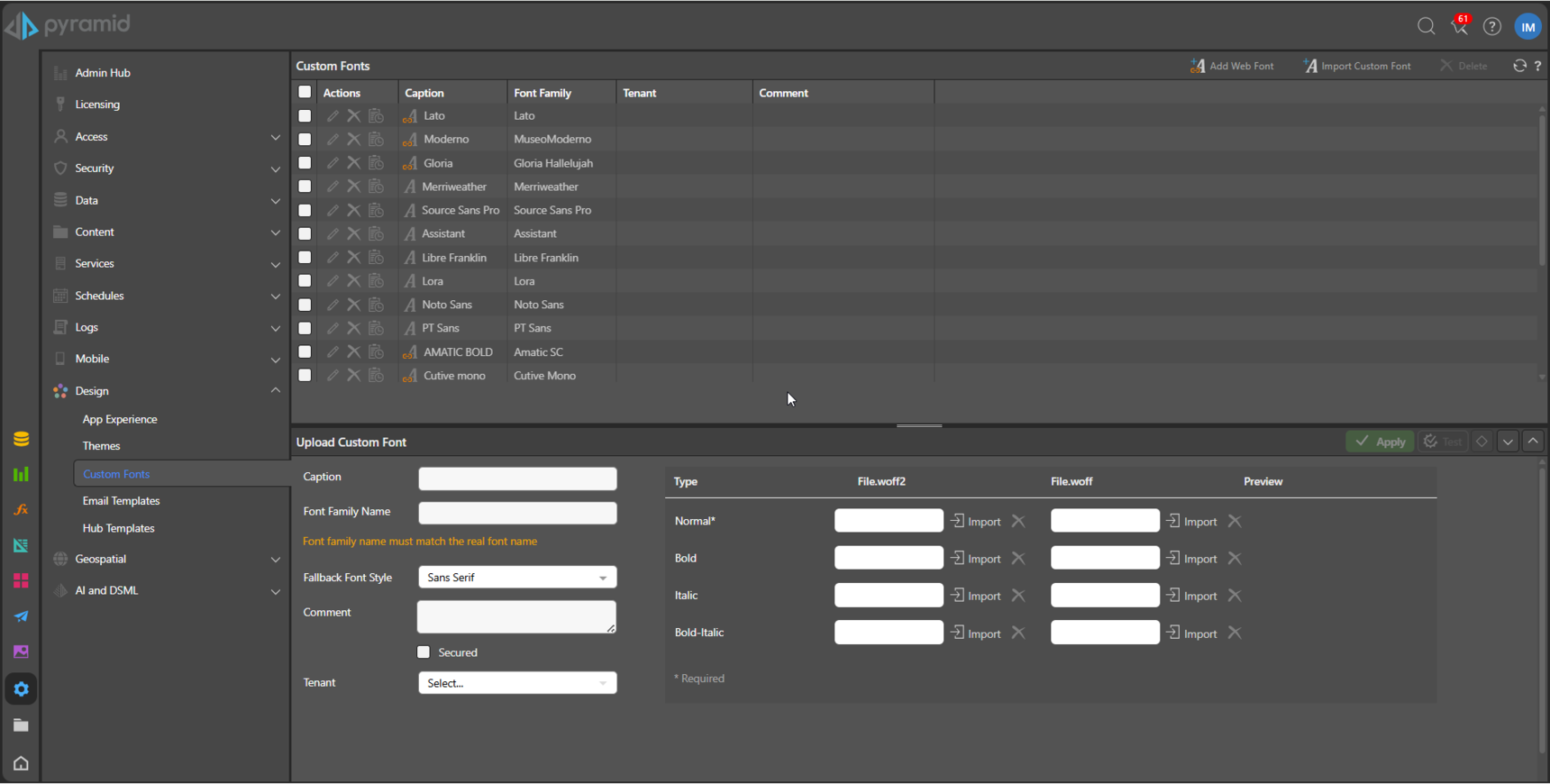Open the Formulate fx icon in left rail
Image resolution: width=1550 pixels, height=784 pixels.
[x=21, y=510]
